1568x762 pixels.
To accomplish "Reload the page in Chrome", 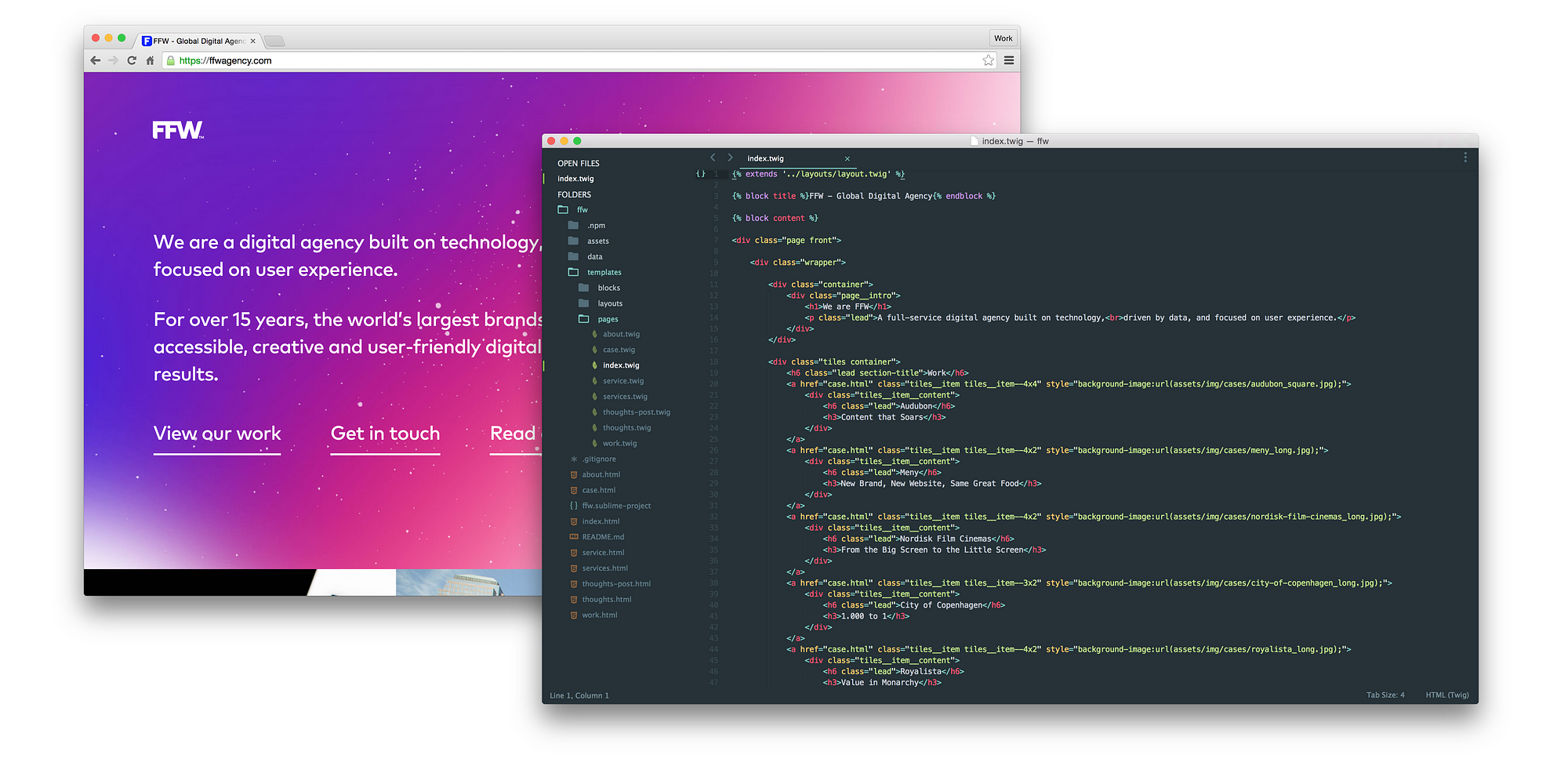I will click(x=132, y=60).
